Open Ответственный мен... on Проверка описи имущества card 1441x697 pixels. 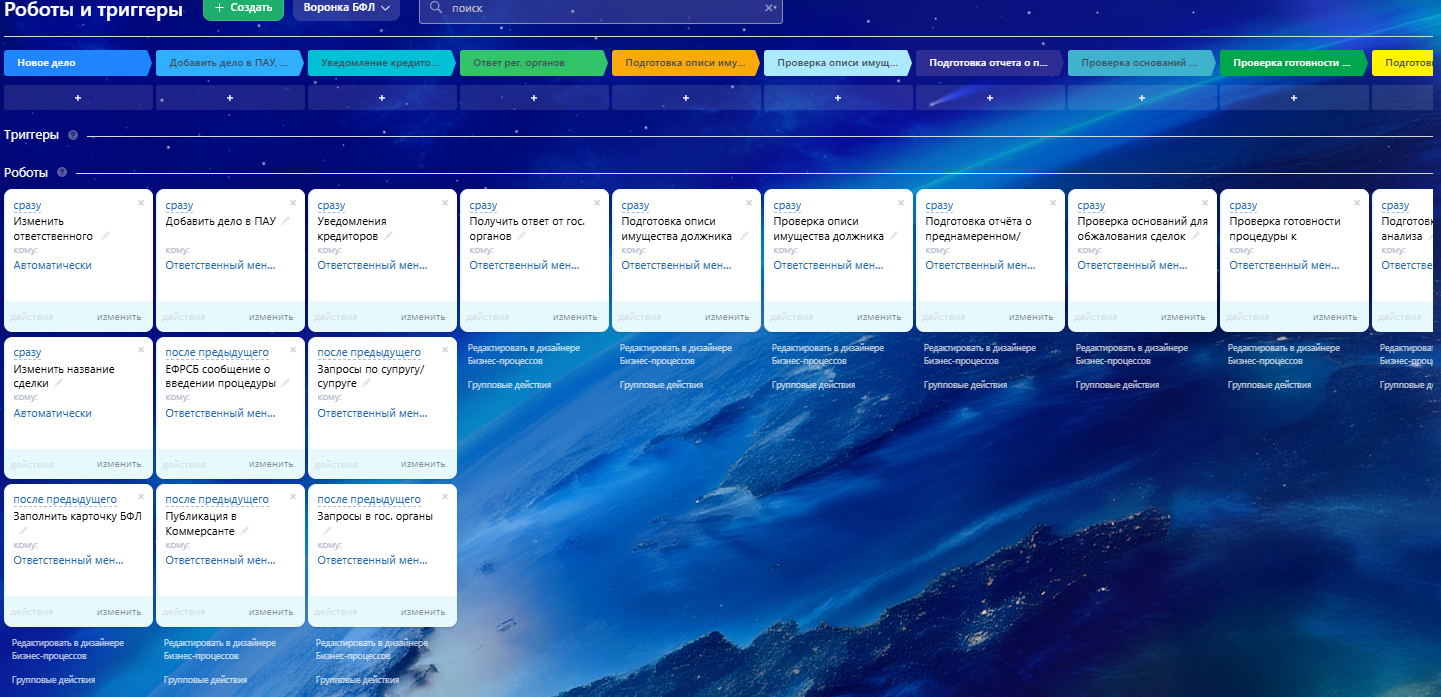pos(828,266)
